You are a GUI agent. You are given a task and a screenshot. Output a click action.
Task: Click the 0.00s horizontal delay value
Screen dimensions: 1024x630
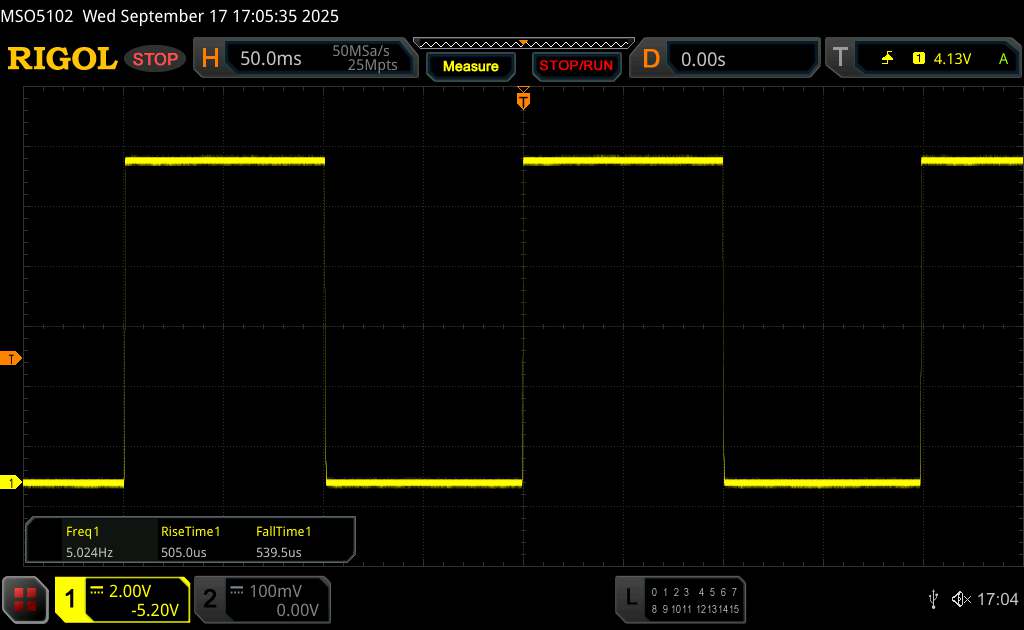click(703, 59)
